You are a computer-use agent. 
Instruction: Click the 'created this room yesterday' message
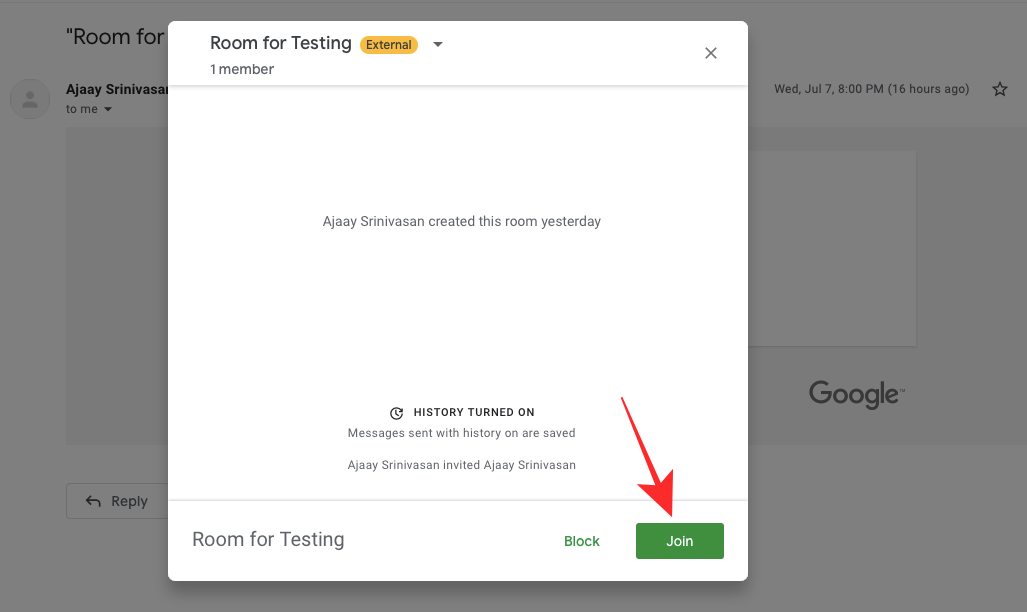(x=461, y=221)
